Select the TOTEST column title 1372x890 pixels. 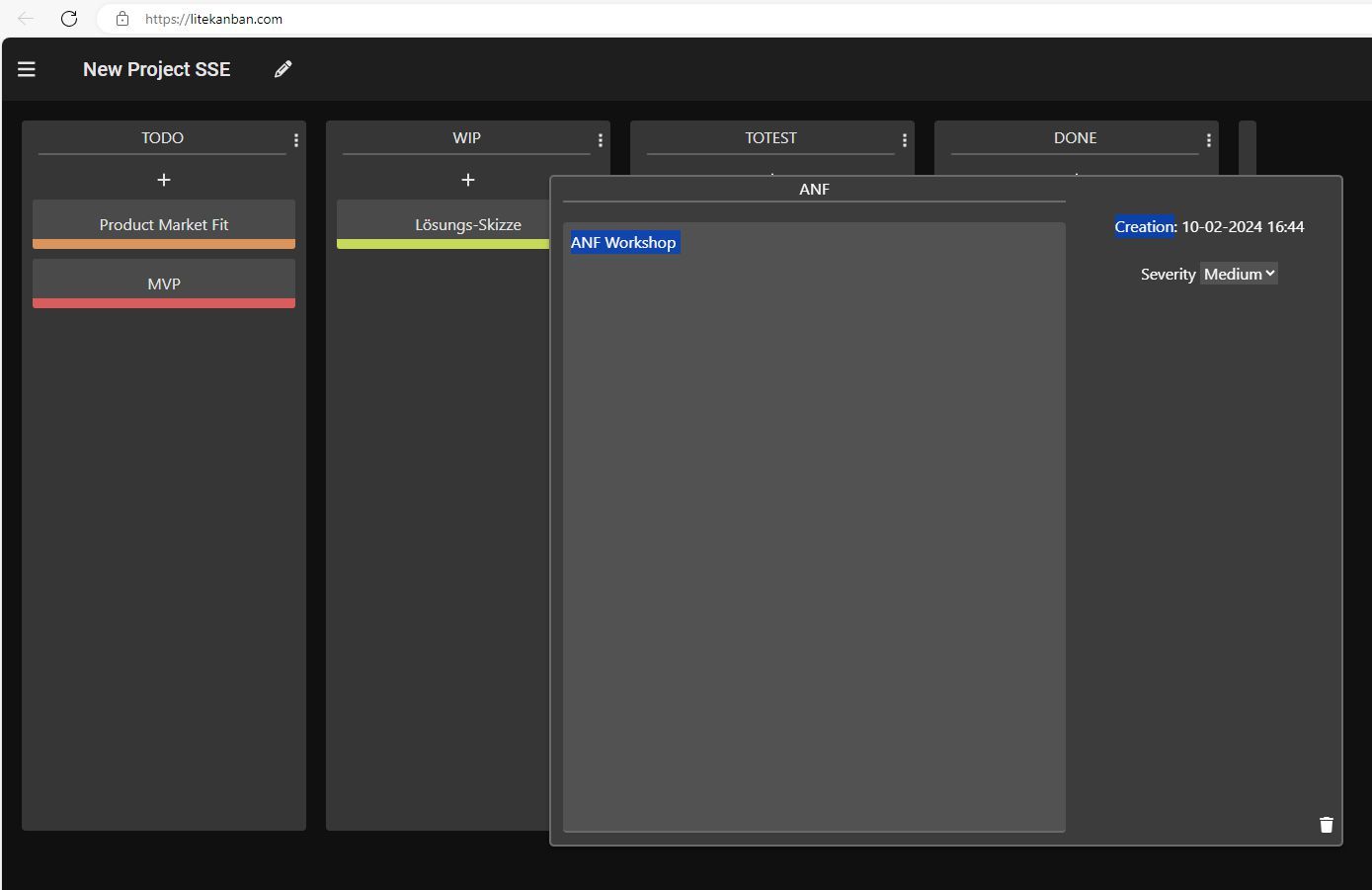[770, 138]
